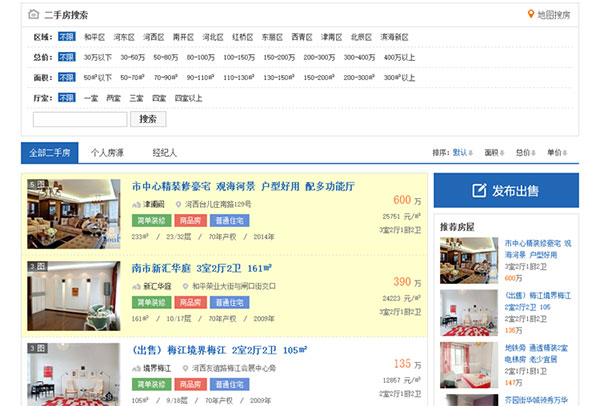Open listing (出售)梅江境界梅江 2室2厅2卫

[x=219, y=350]
